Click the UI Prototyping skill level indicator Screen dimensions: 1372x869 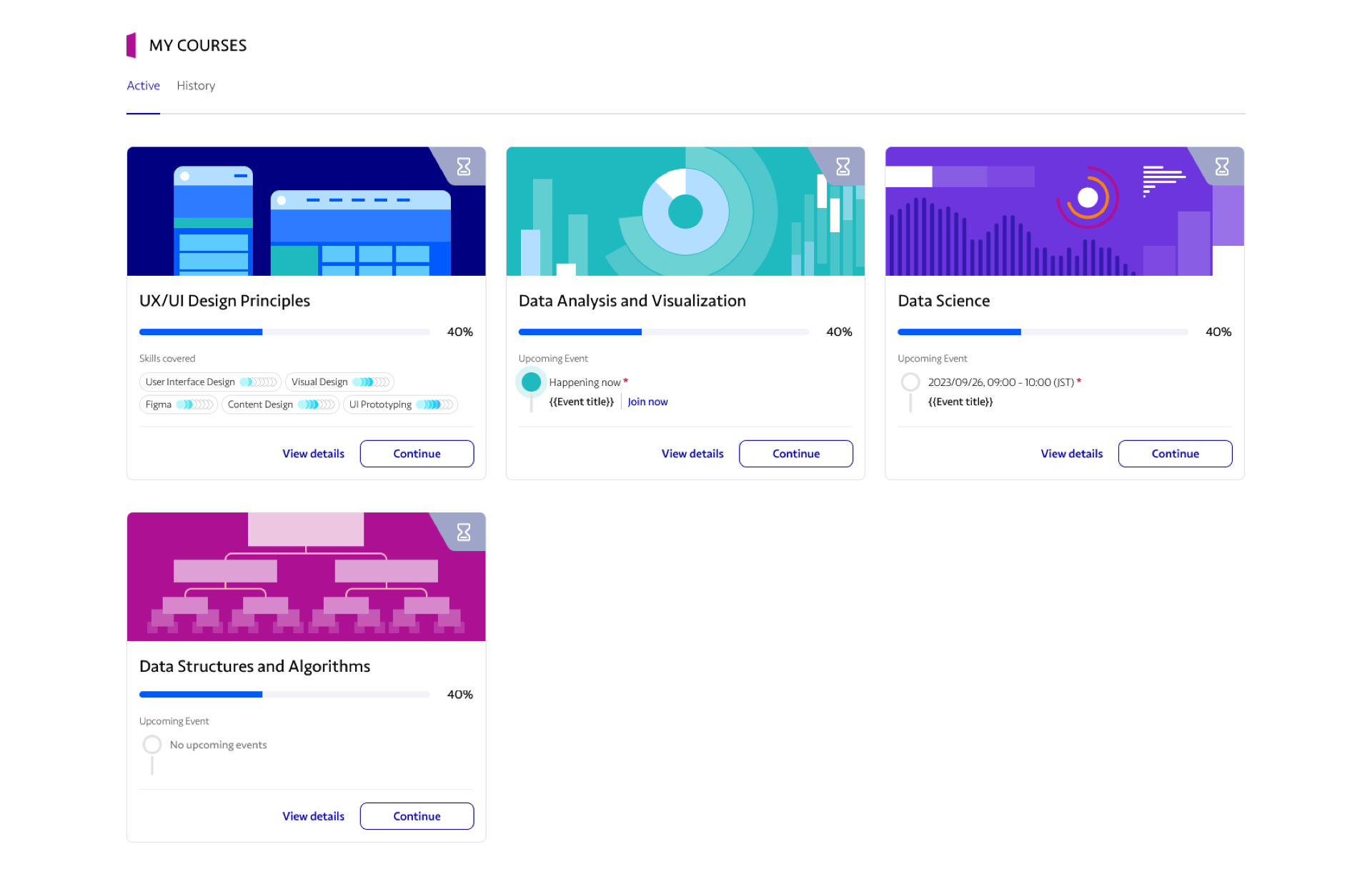434,404
